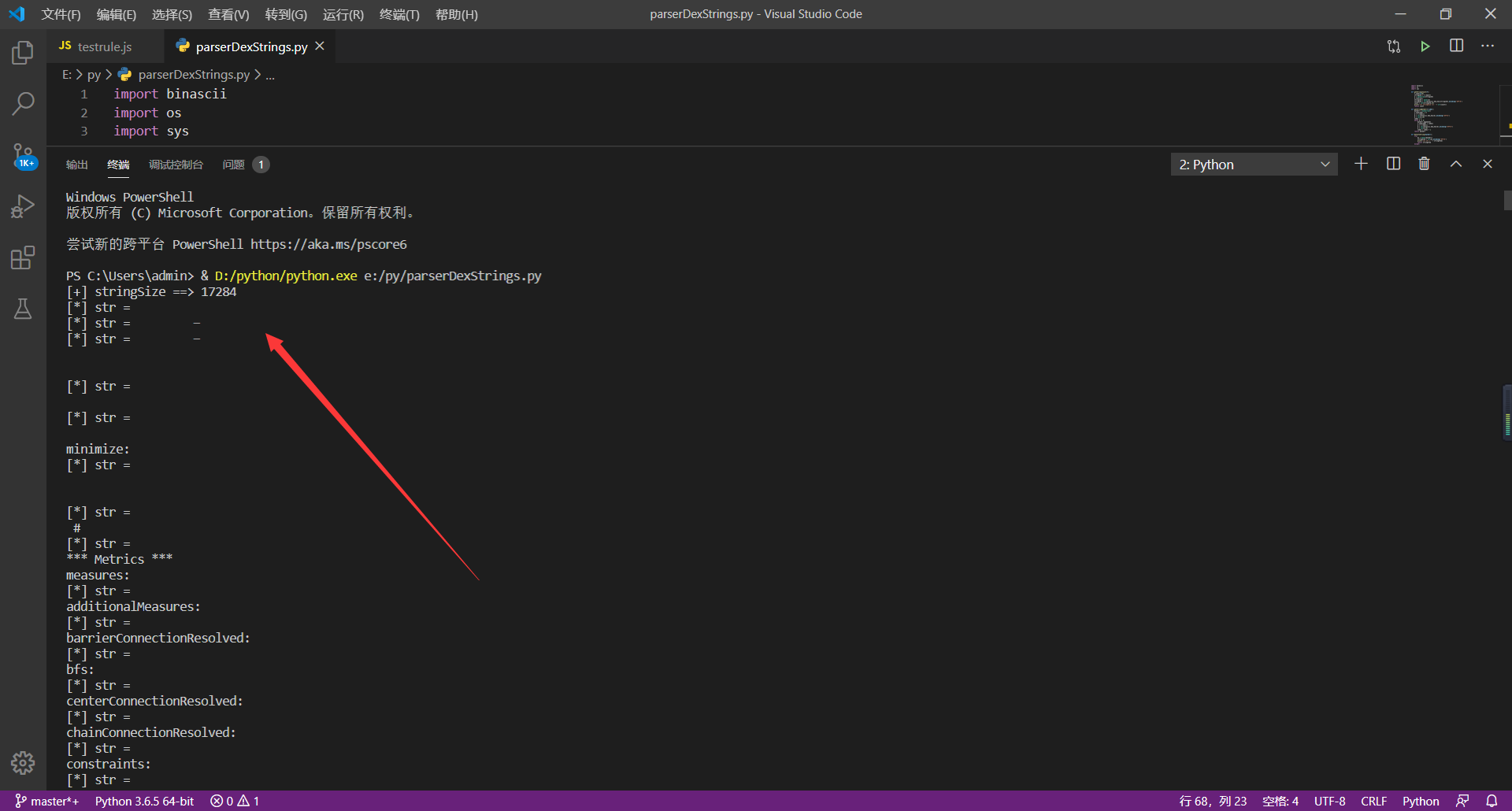
Task: Maximize the panel with up chevron
Action: [1456, 164]
